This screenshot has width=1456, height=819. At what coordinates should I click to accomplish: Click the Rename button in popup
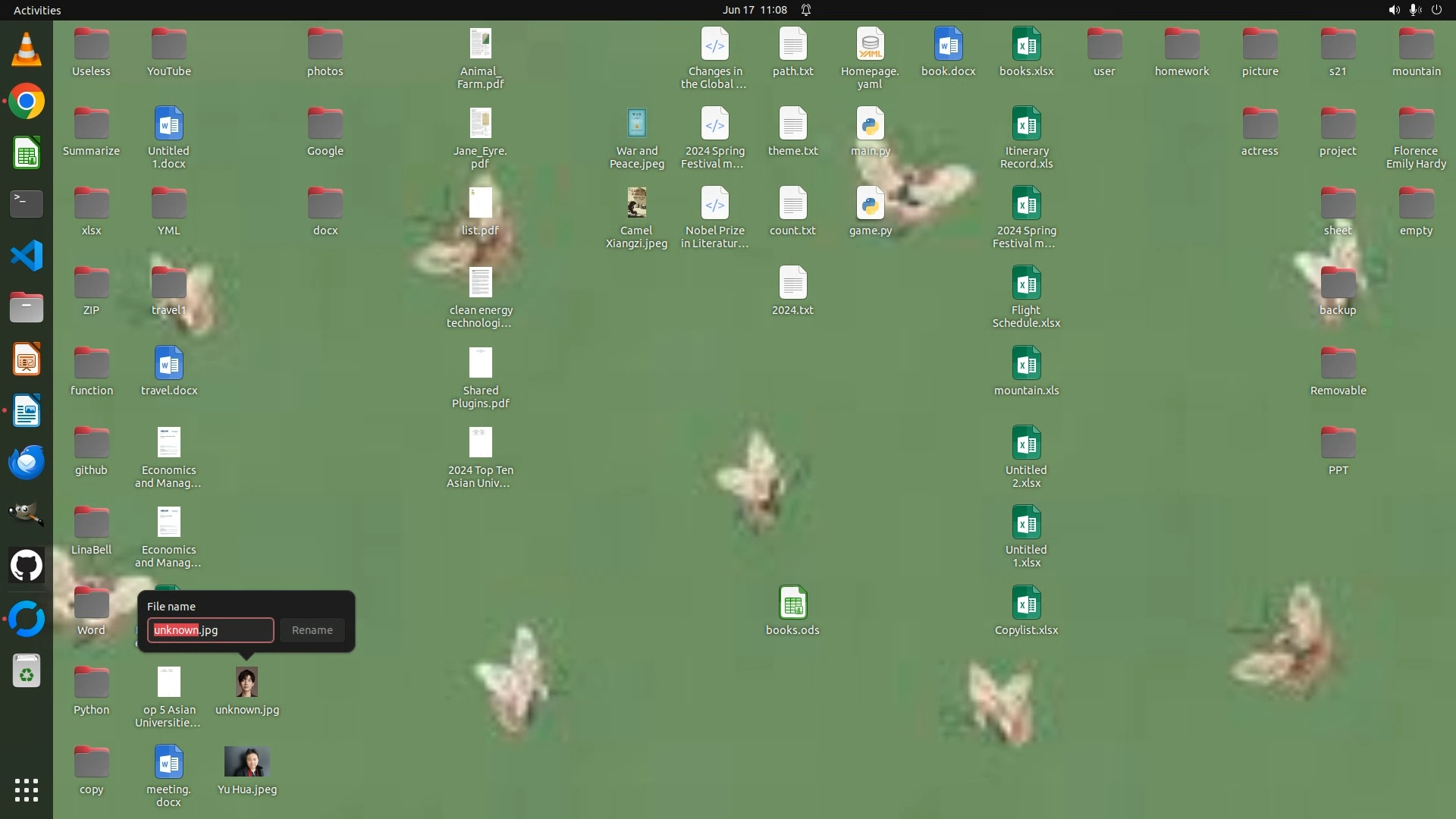[x=312, y=630]
